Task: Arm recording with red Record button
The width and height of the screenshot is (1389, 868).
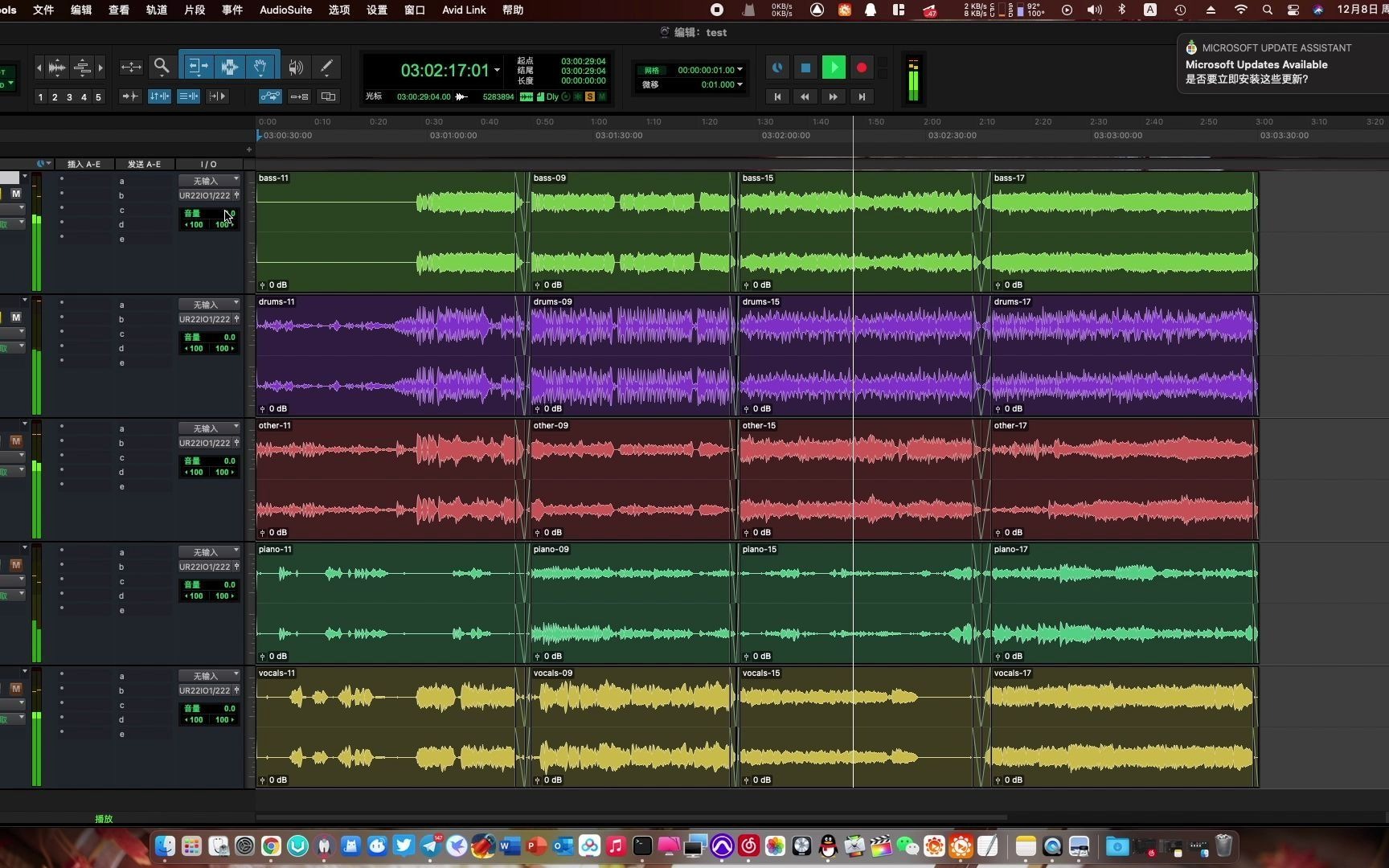Action: (862, 68)
